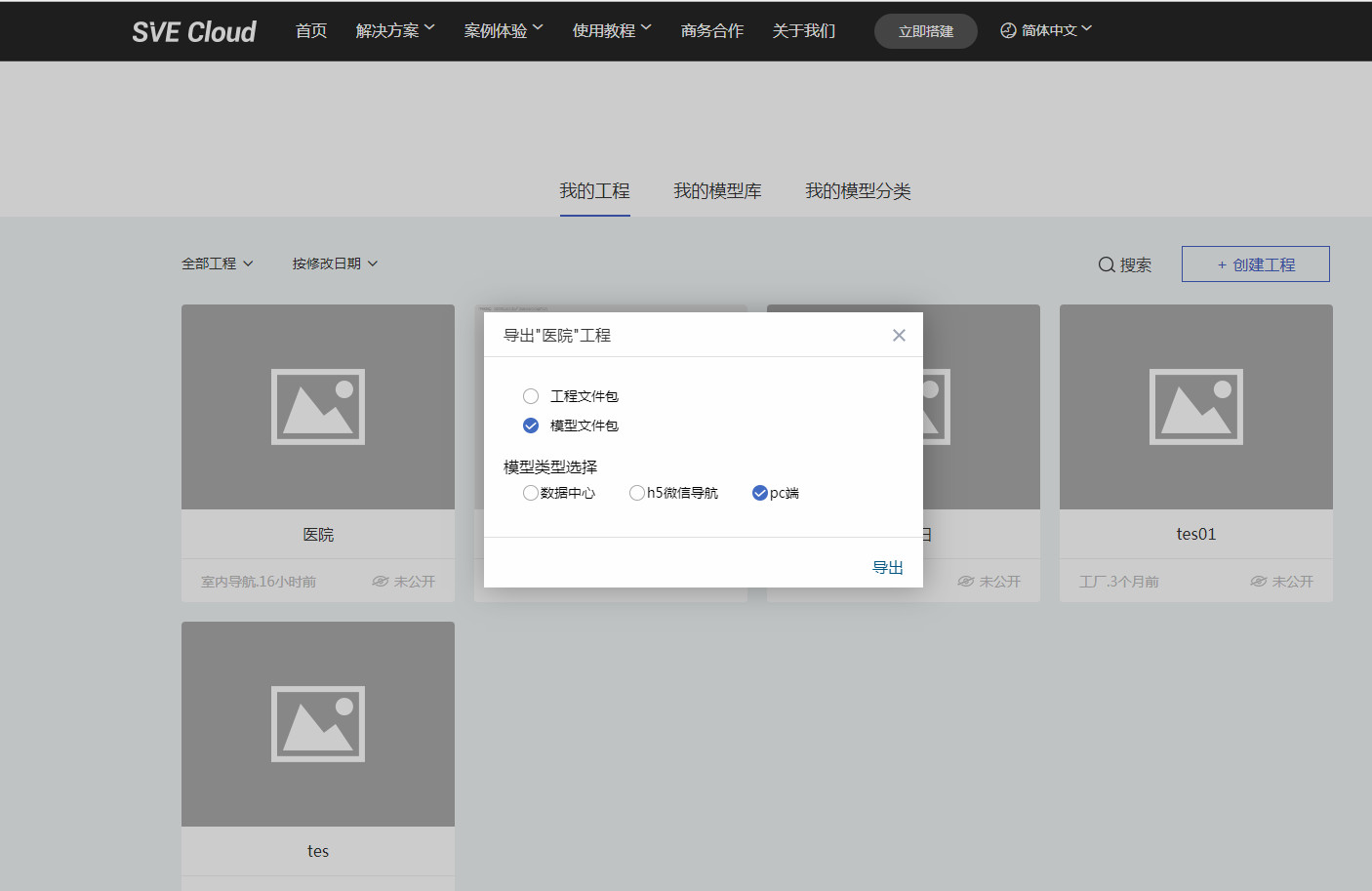Viewport: 1372px width, 891px height.
Task: Click the eye icon on 医院 card
Action: point(381,582)
